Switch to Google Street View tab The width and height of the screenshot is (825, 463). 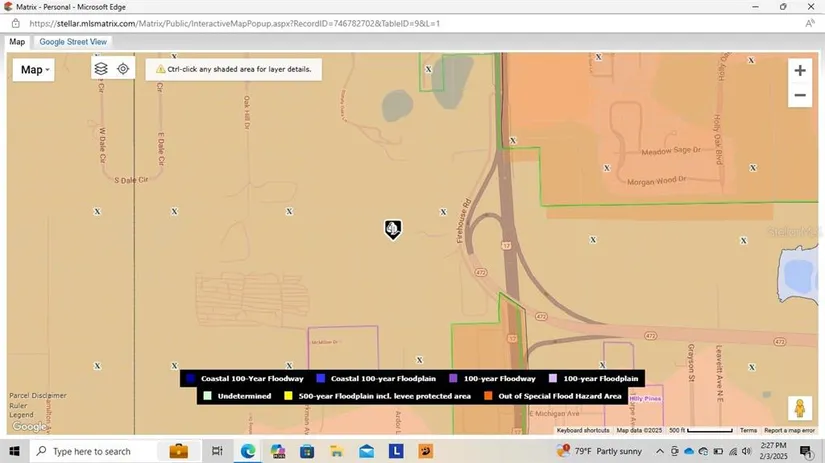(73, 42)
